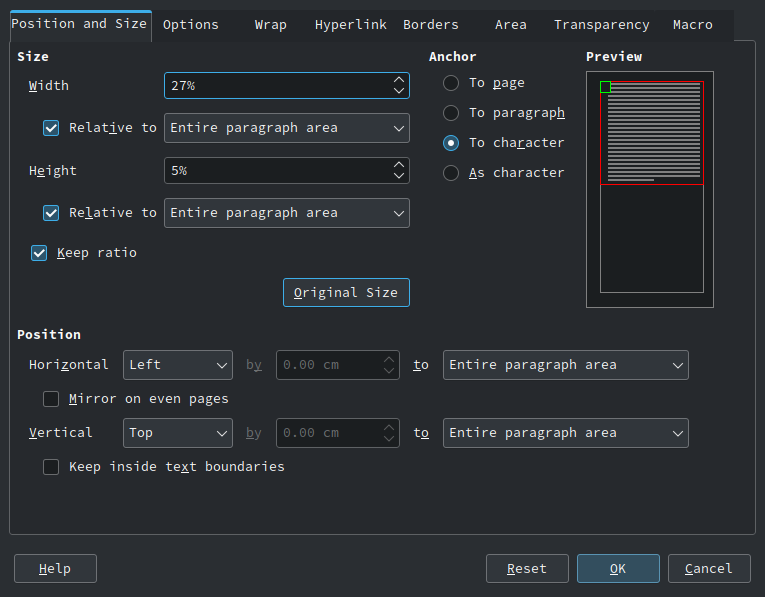Increase the Width value with up arrow
The image size is (765, 597).
click(399, 80)
